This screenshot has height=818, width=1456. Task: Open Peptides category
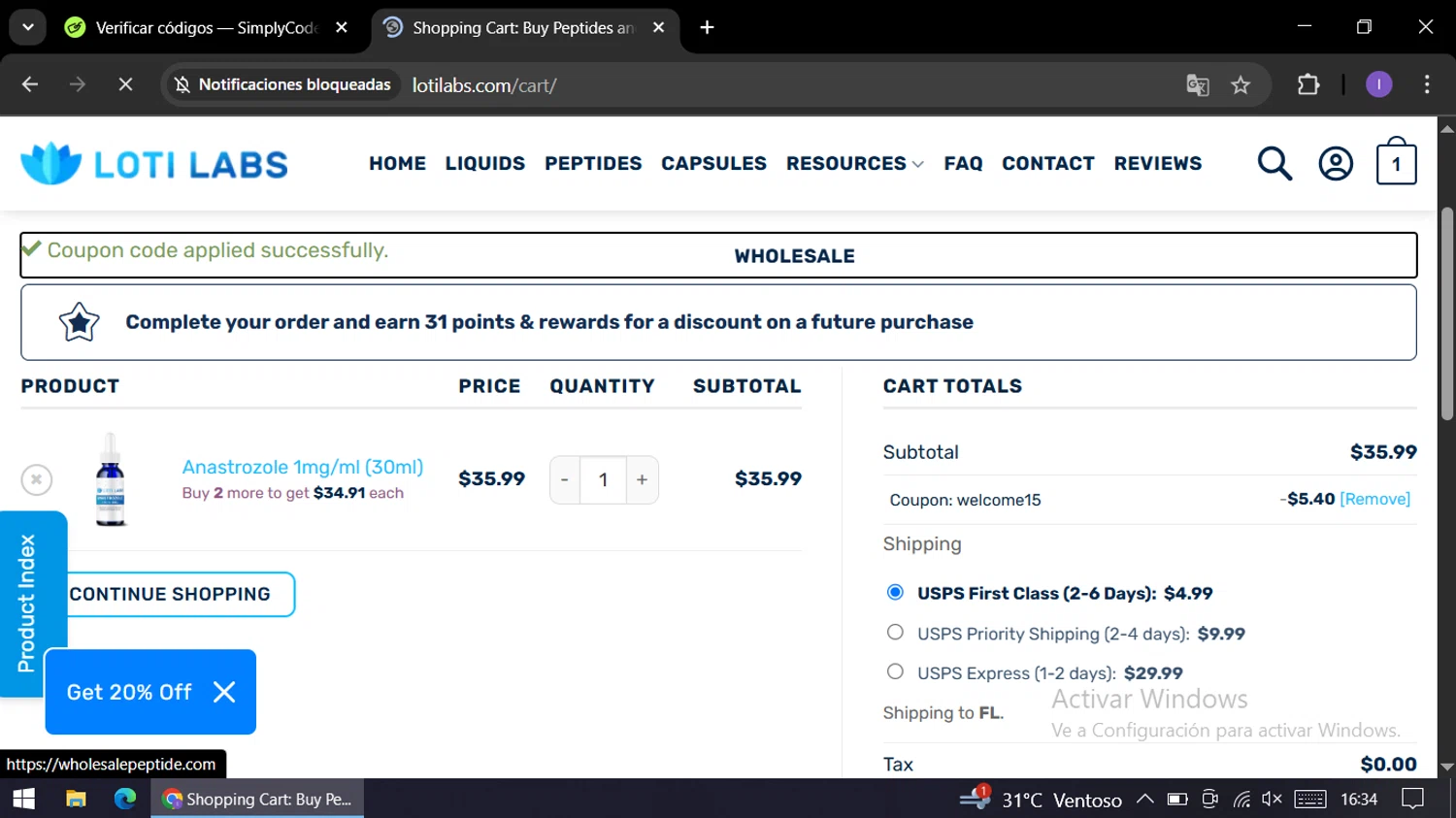click(593, 163)
